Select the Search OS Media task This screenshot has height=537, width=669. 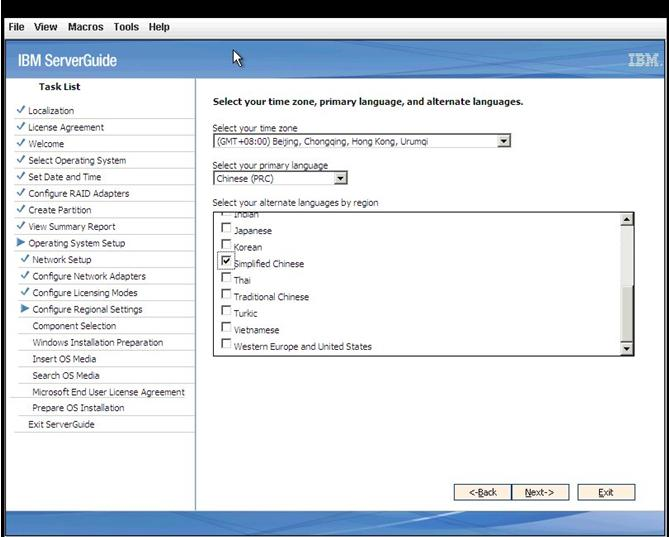66,376
